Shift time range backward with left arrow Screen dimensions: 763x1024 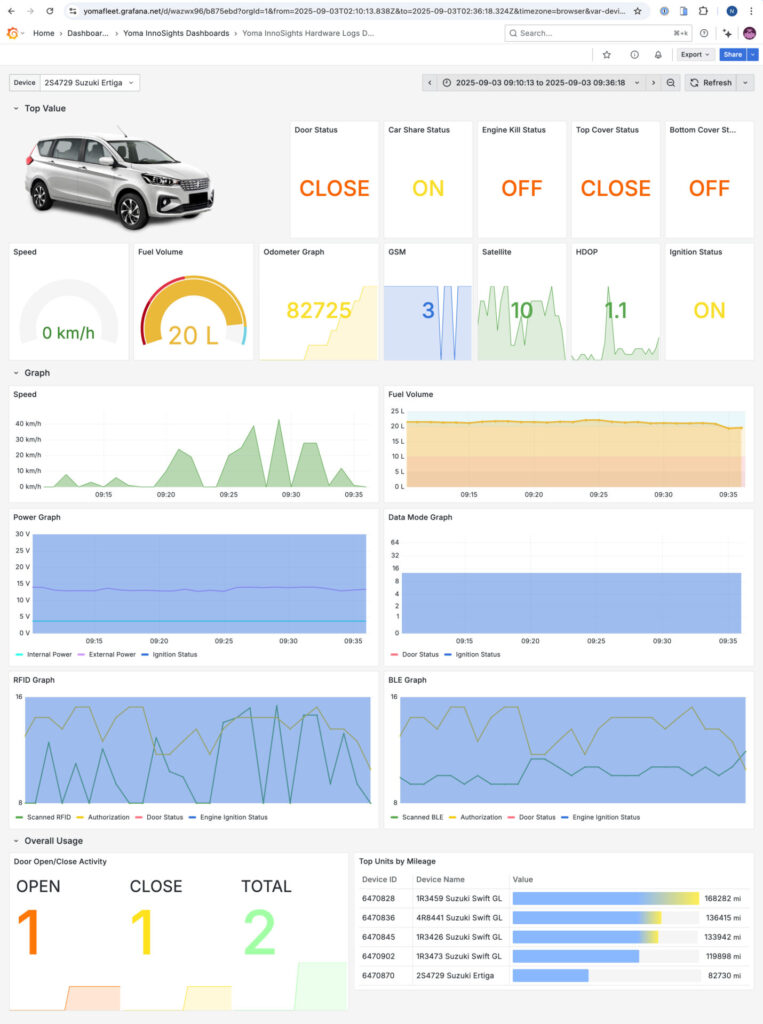coord(430,83)
